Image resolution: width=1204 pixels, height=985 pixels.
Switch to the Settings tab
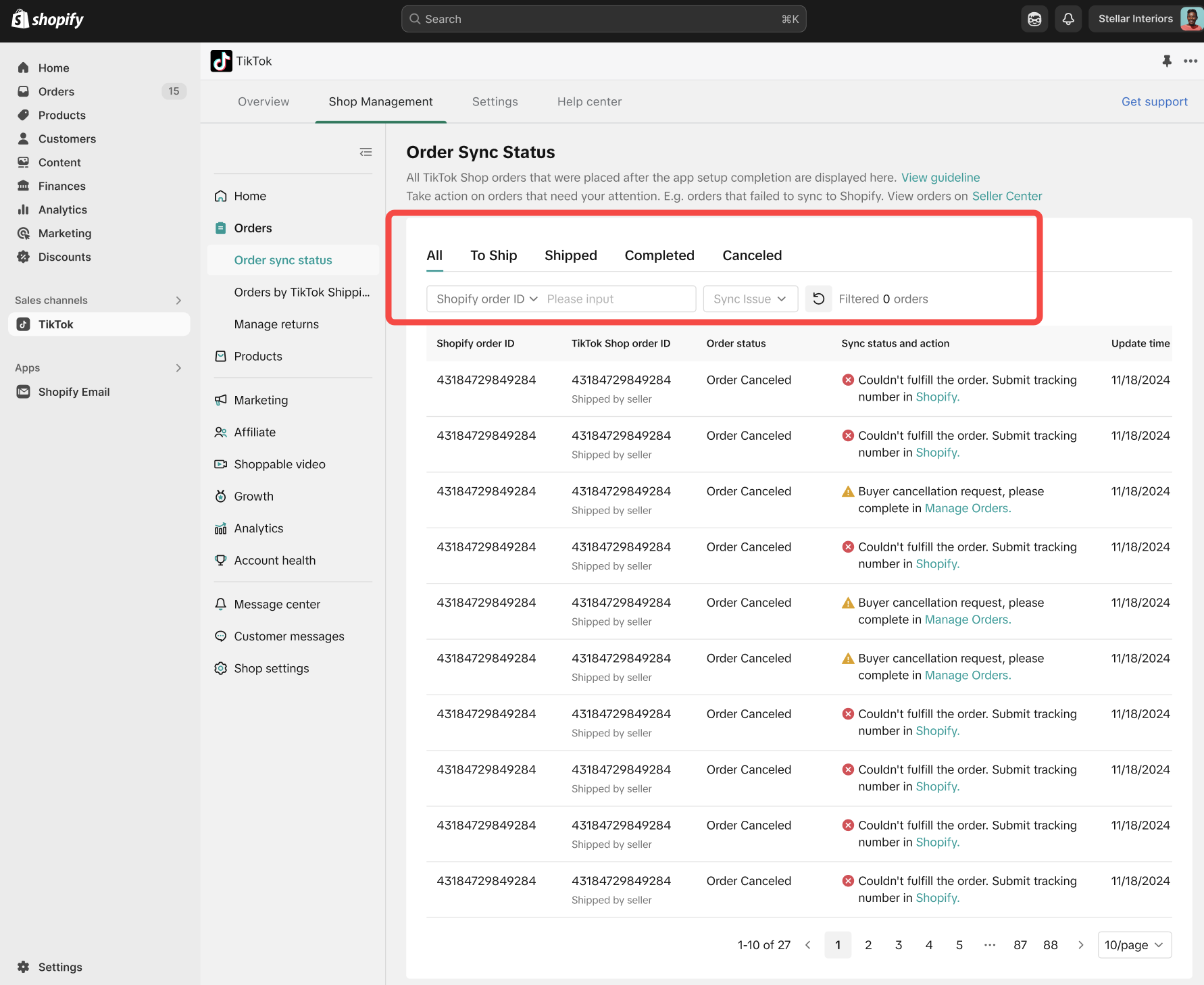[495, 101]
